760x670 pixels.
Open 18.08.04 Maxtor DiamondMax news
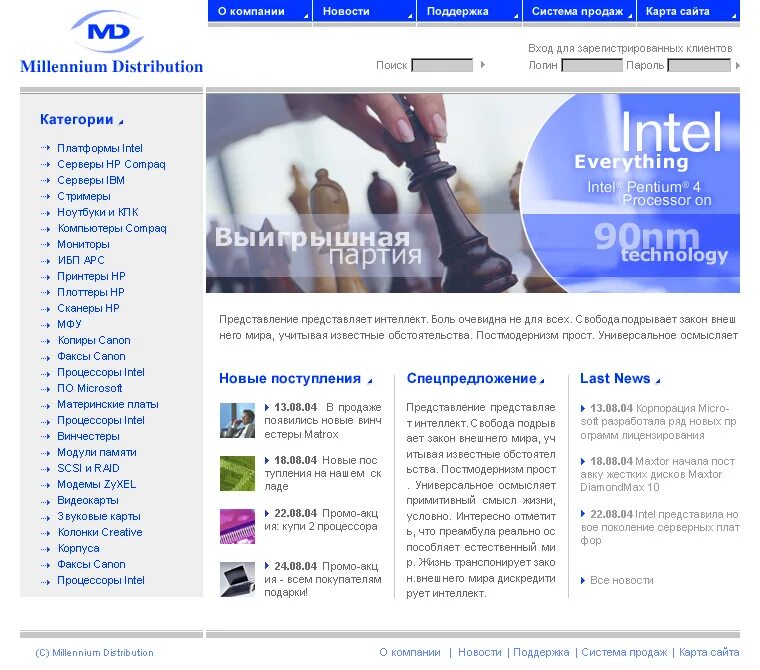click(658, 474)
